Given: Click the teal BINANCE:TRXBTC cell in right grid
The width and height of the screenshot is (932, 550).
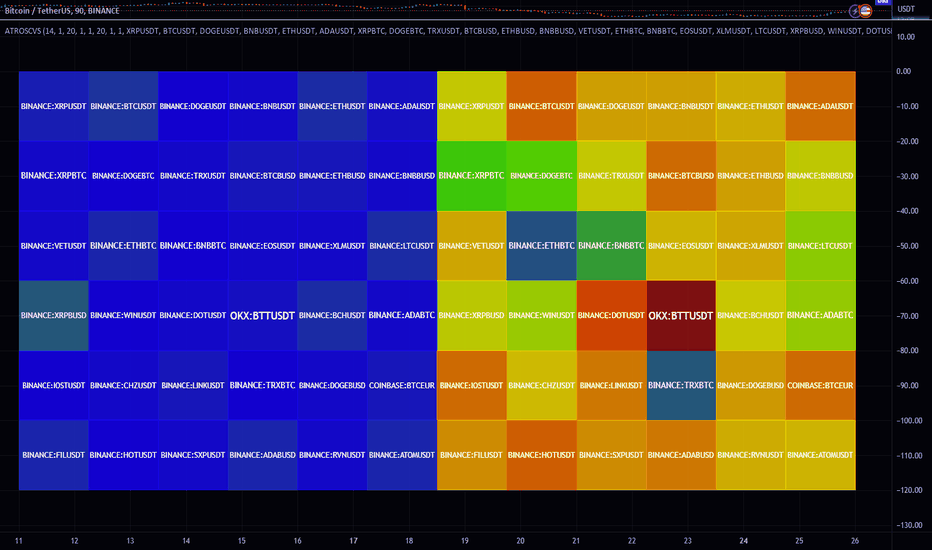Looking at the screenshot, I should tap(681, 385).
